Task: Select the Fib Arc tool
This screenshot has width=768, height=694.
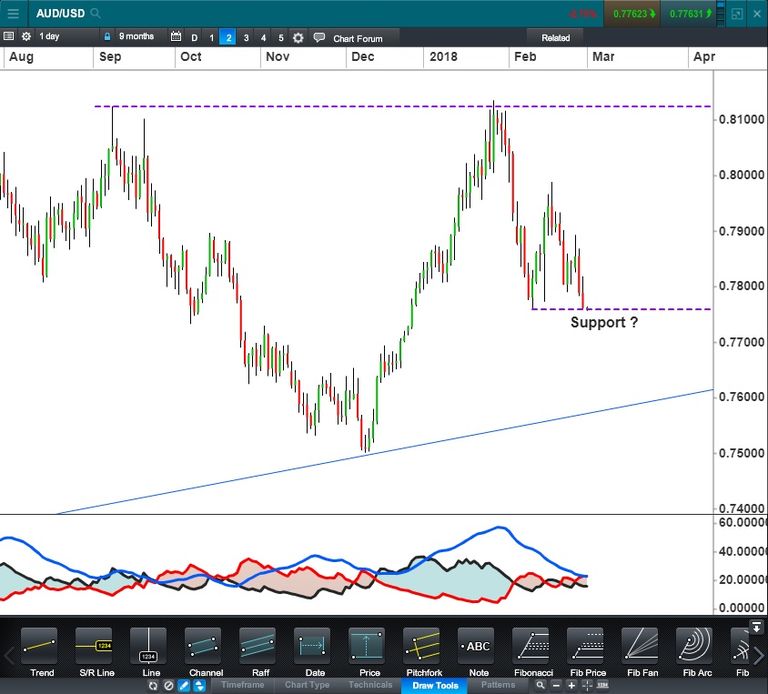Action: 695,652
